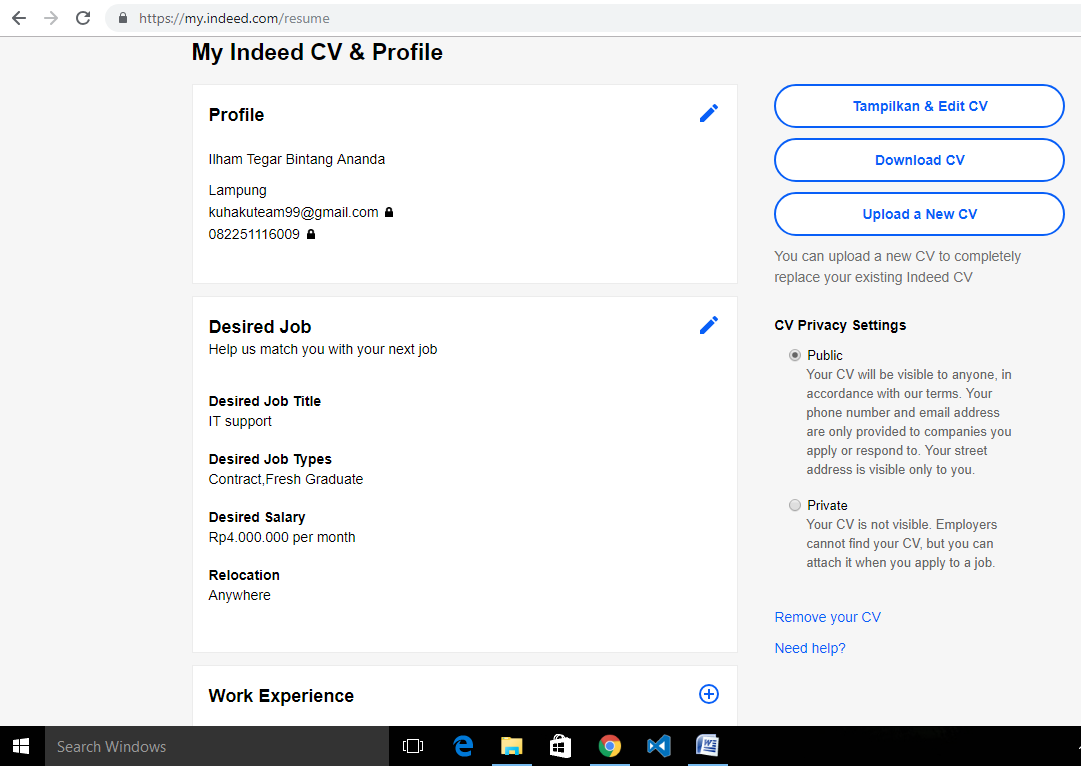The image size is (1081, 766).
Task: Edit the Profile section with pencil icon
Action: [709, 113]
